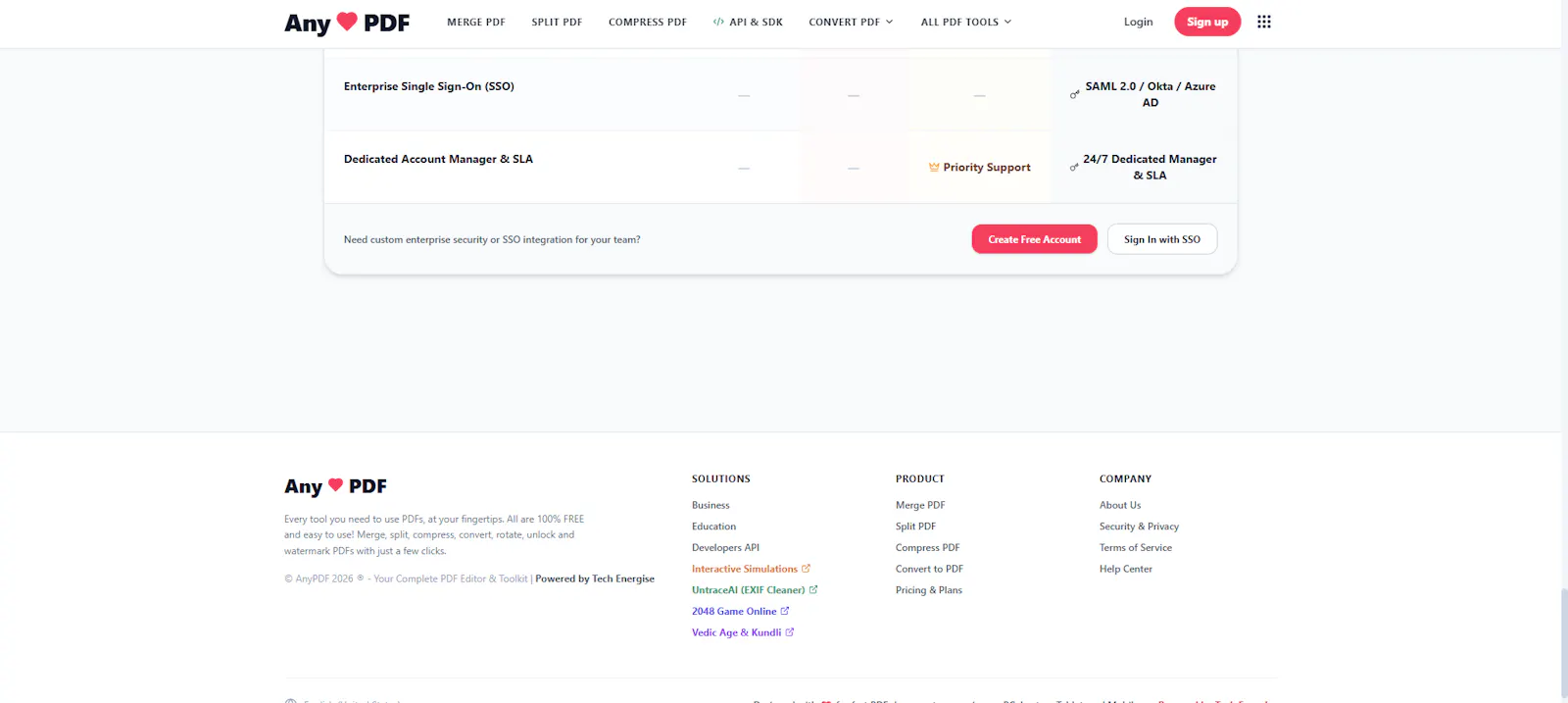Open the Help Center link
The width and height of the screenshot is (1568, 703).
click(x=1126, y=569)
